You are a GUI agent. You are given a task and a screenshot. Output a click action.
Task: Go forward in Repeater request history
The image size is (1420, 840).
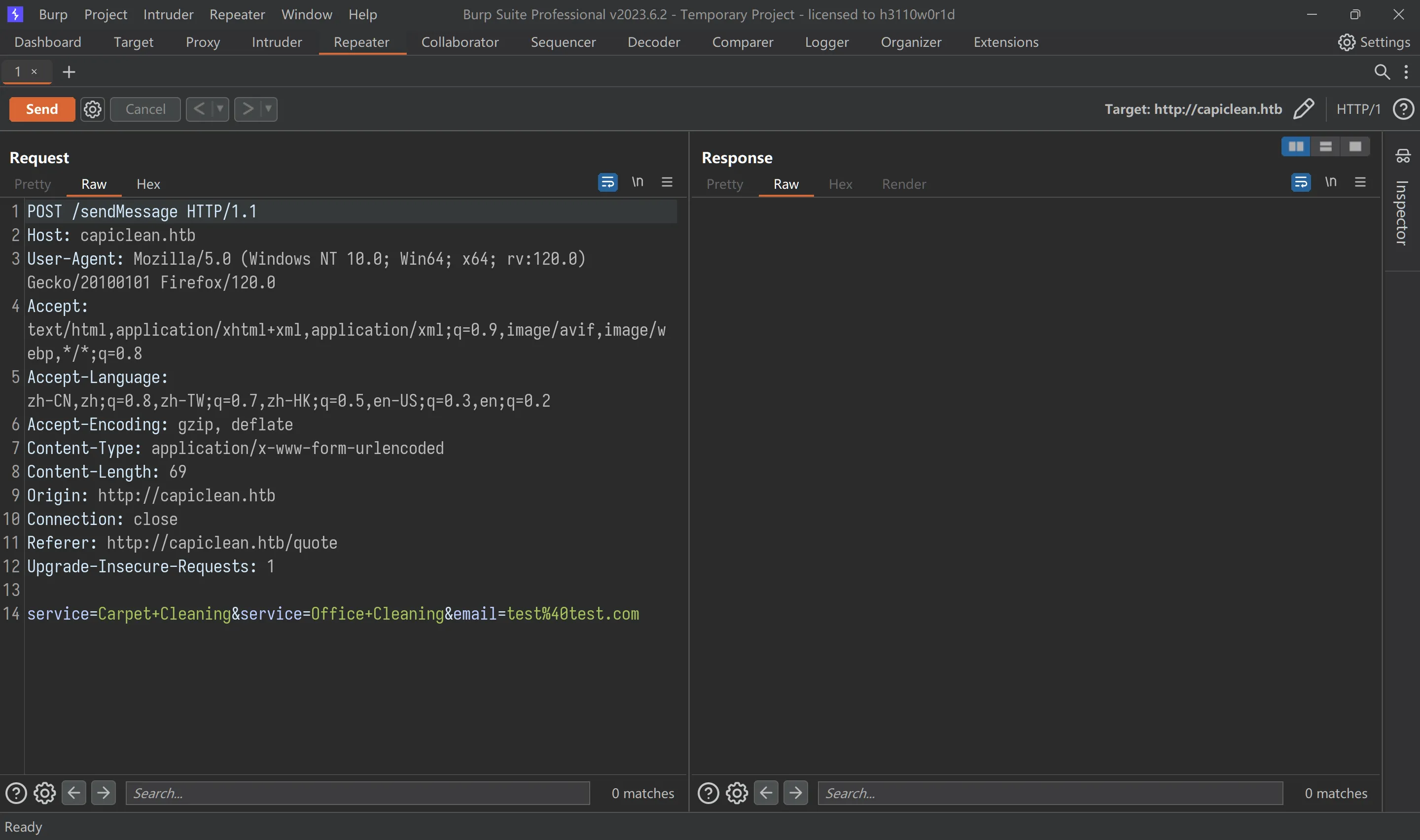click(x=248, y=108)
